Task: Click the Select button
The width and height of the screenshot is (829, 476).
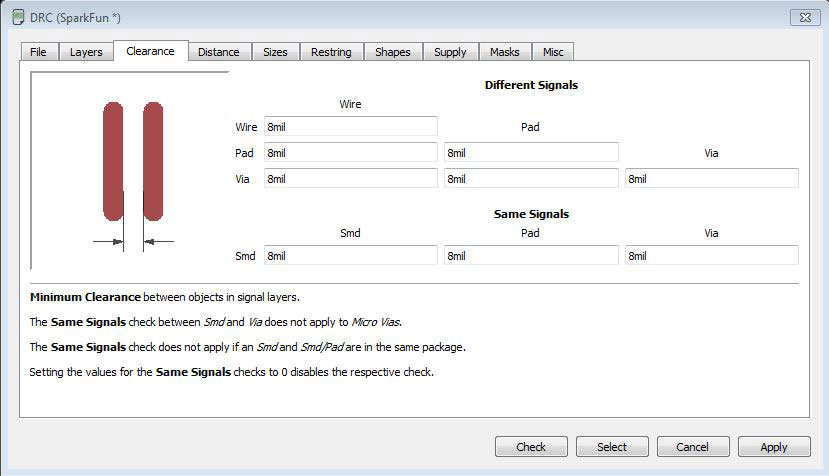Action: 612,447
